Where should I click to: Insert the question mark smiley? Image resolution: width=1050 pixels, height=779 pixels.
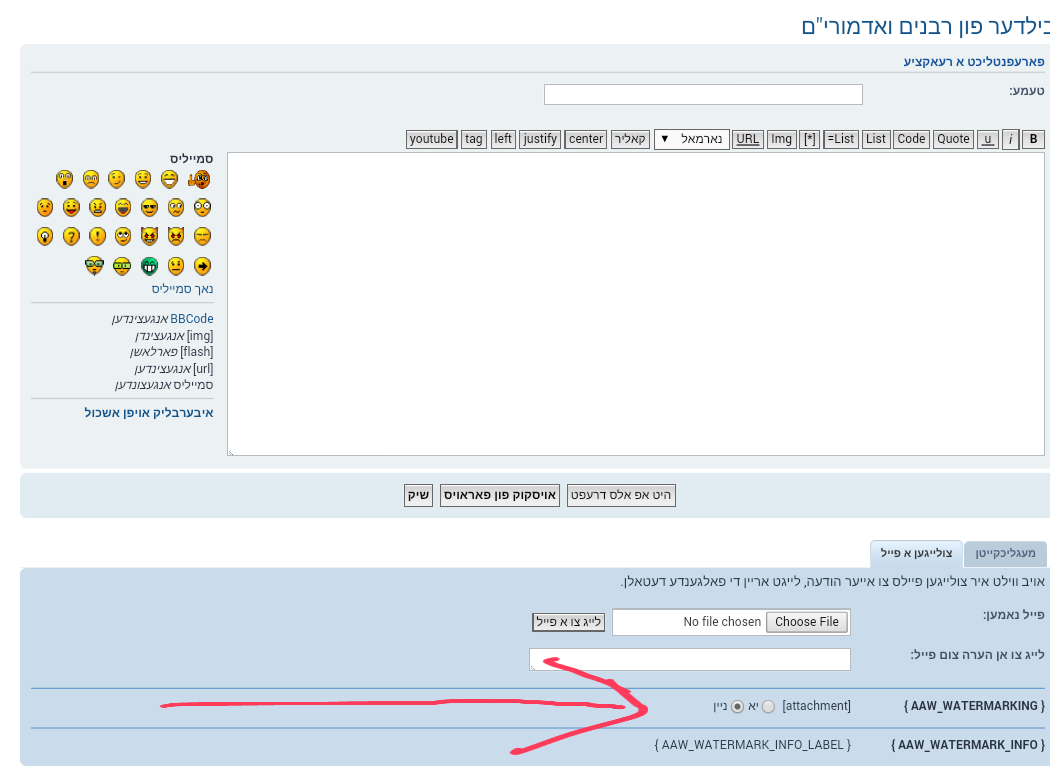(x=71, y=237)
